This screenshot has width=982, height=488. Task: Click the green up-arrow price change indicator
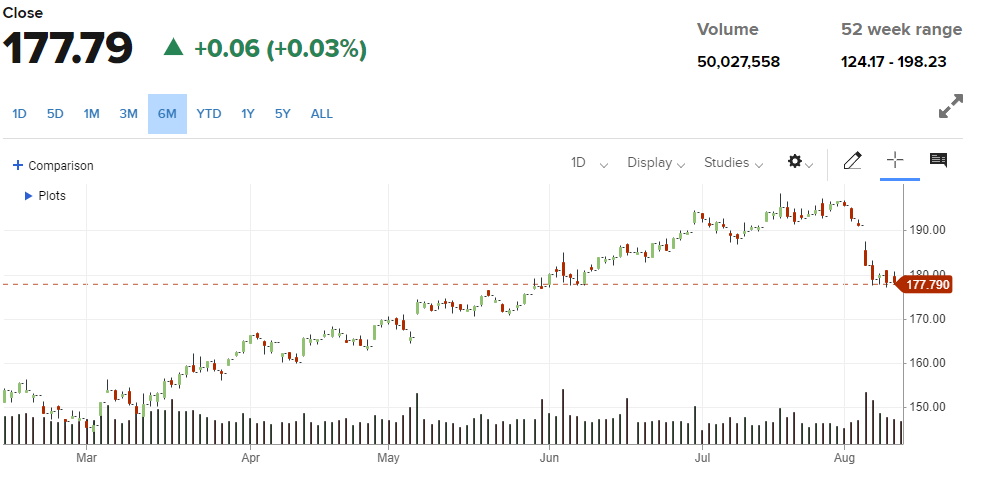click(x=174, y=47)
